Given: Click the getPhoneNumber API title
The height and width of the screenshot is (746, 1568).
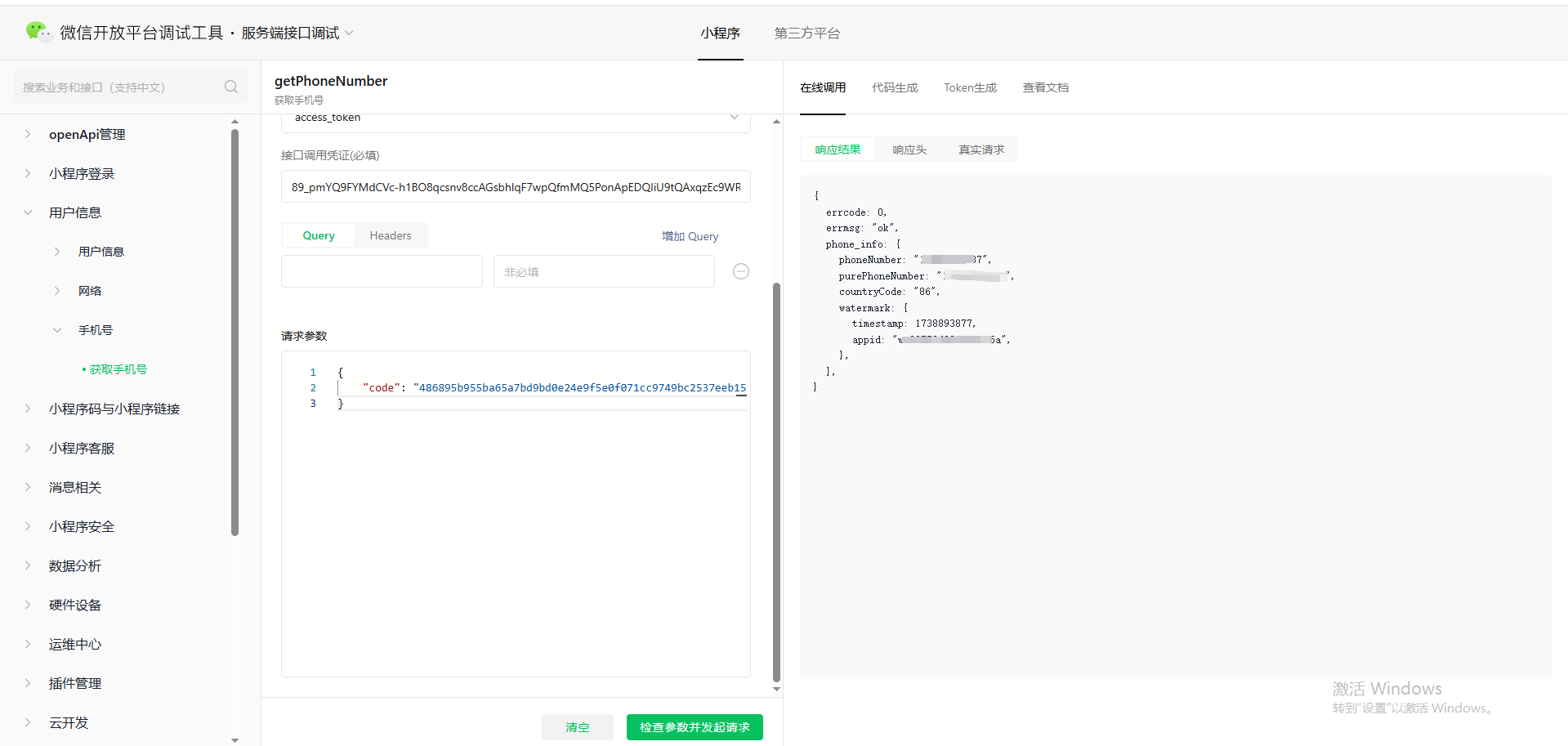Looking at the screenshot, I should coord(331,81).
